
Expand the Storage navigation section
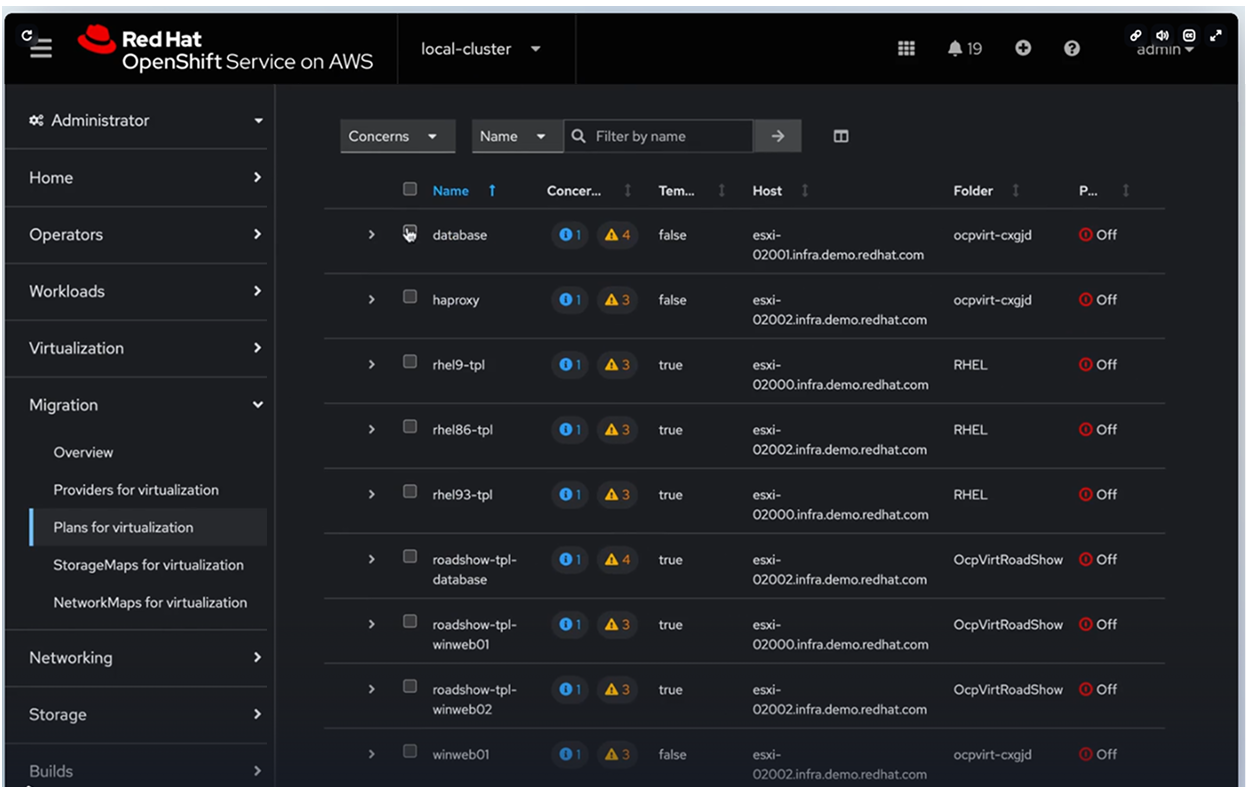pyautogui.click(x=146, y=715)
